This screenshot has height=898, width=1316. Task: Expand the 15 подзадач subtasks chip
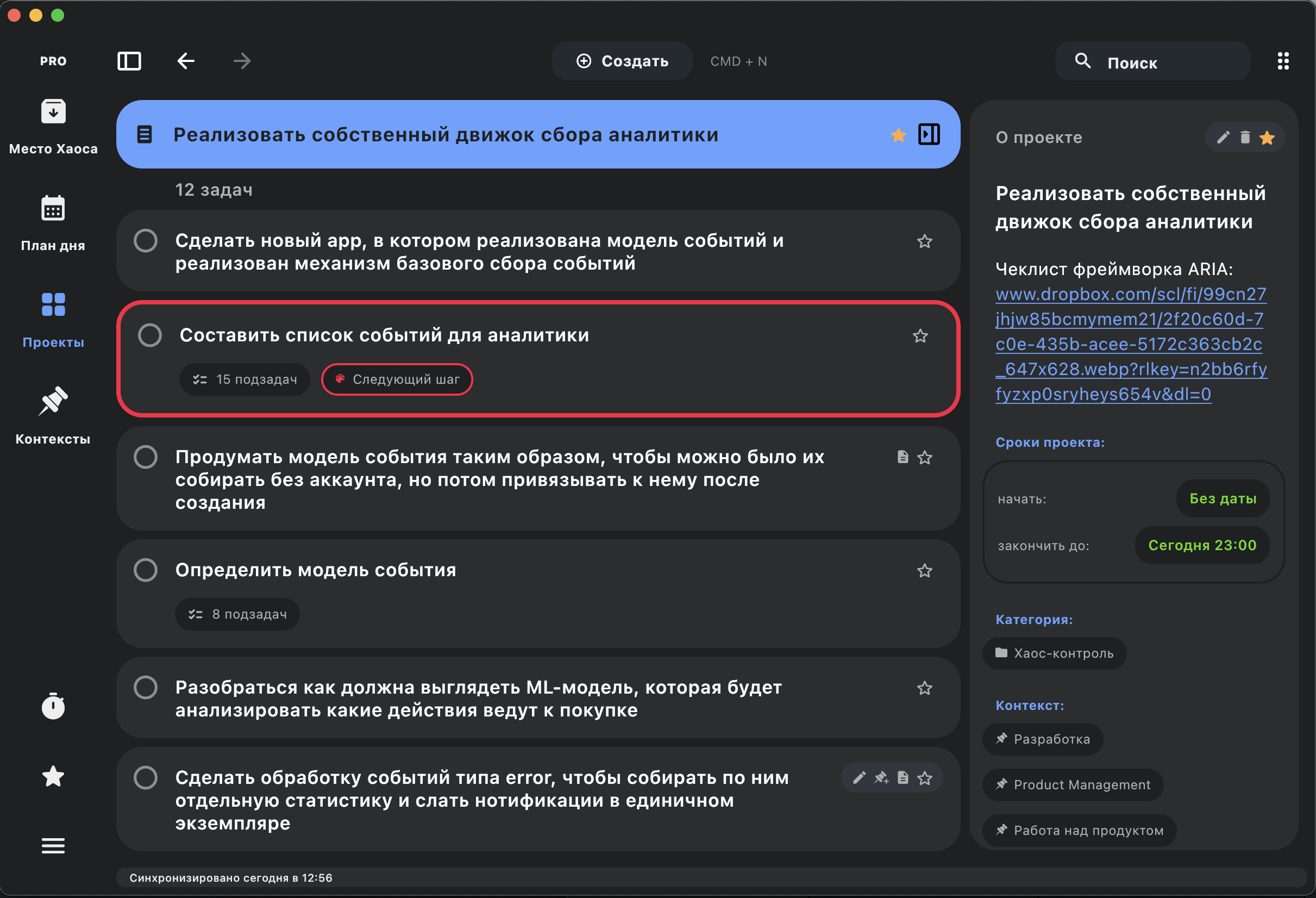(245, 379)
